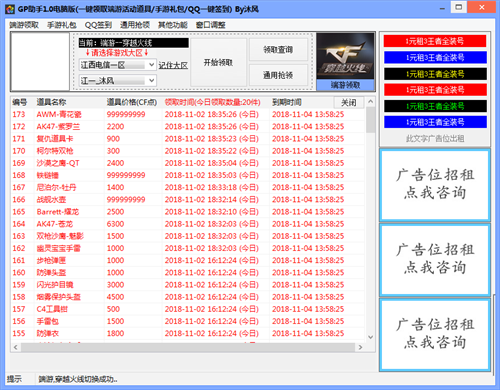Click the 当前：端游--穿越火线 black label
The width and height of the screenshot is (500, 390).
coord(134,43)
